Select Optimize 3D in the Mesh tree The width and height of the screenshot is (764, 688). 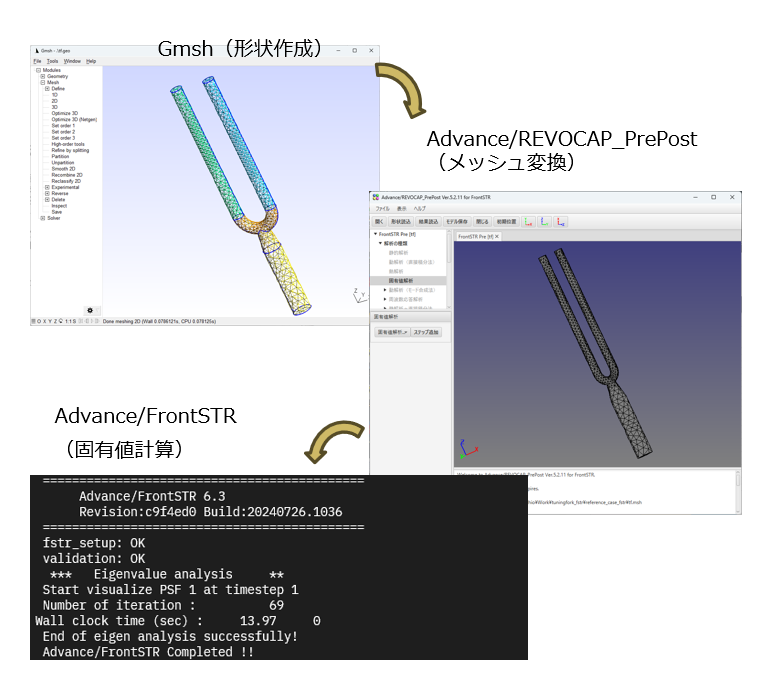click(x=65, y=113)
